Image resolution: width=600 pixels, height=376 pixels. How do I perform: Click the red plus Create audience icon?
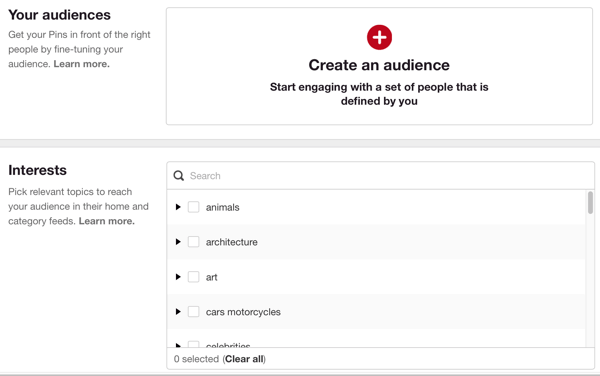(379, 37)
